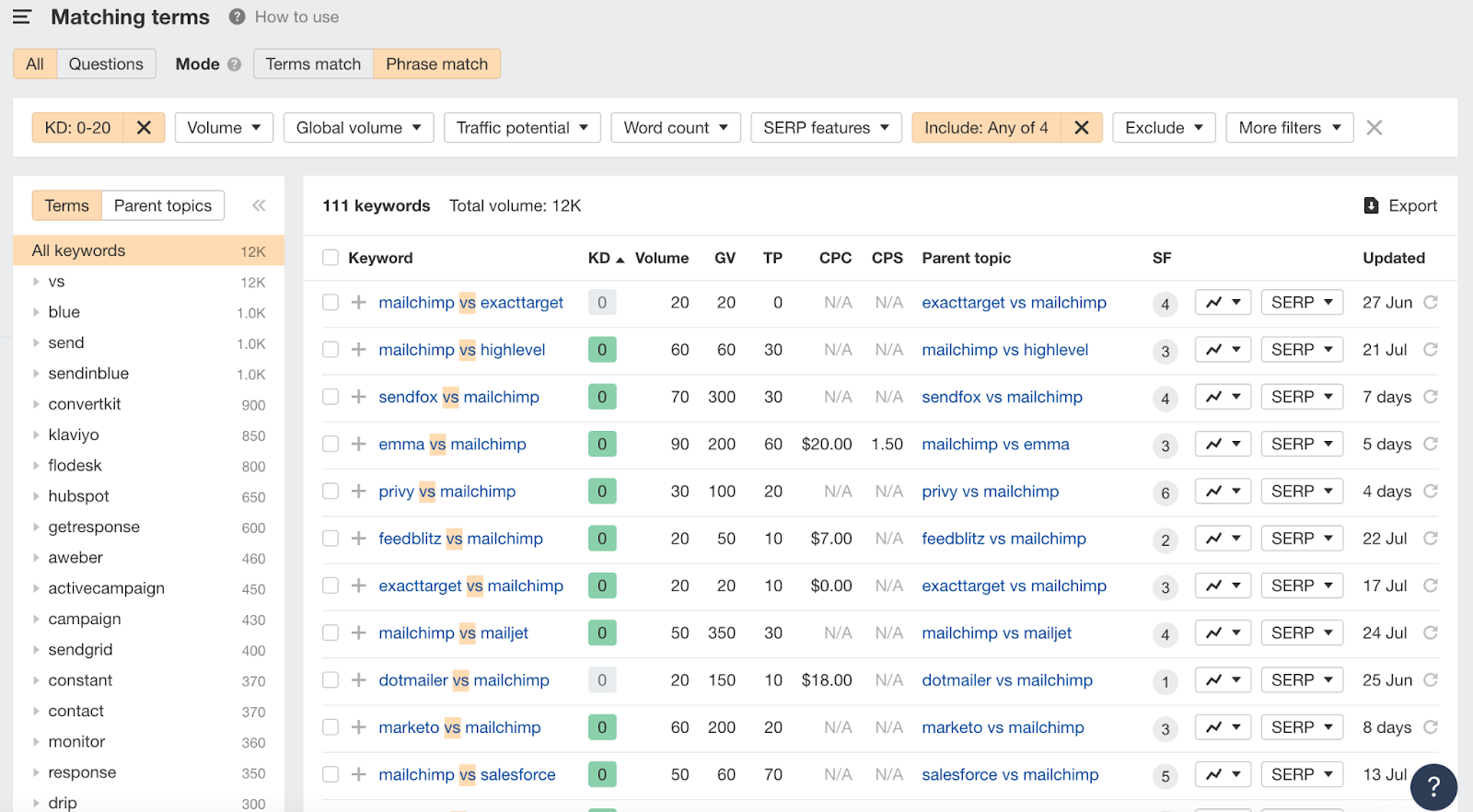Remove the Include: Any of 4 filter
Viewport: 1473px width, 812px height.
(x=1082, y=128)
